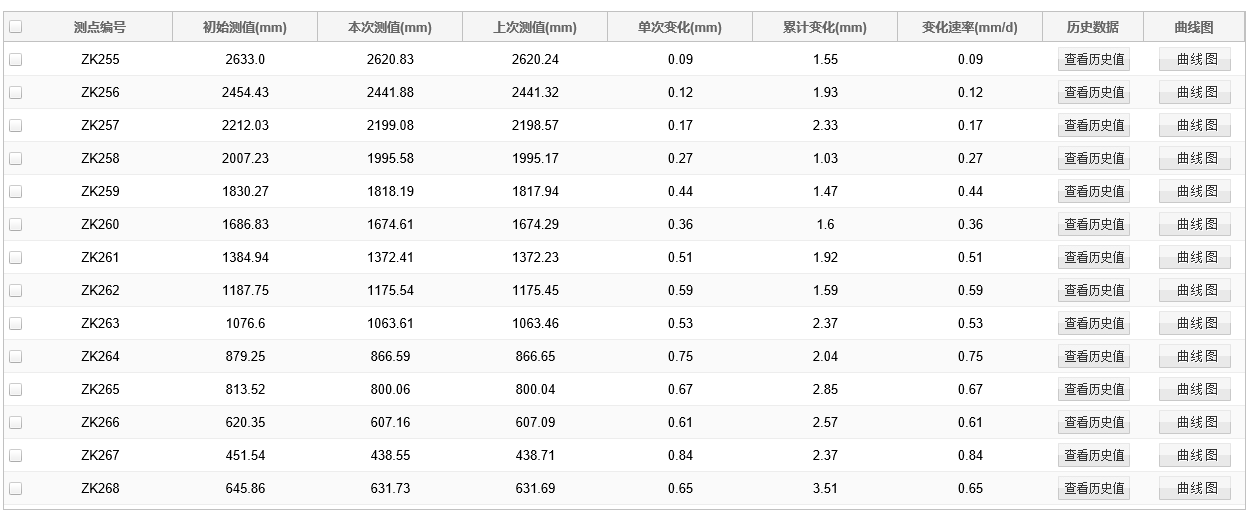Check the box next to ZK261

point(15,257)
